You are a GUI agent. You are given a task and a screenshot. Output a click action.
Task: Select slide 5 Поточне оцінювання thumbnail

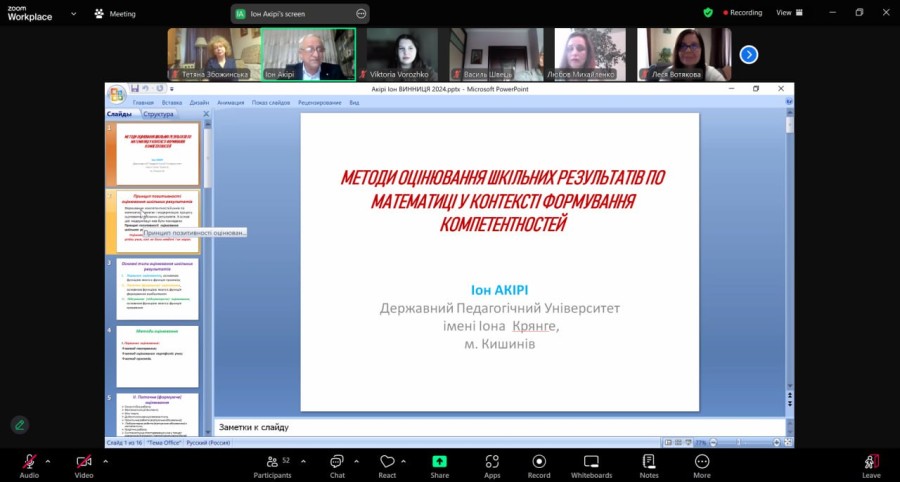pyautogui.click(x=157, y=414)
